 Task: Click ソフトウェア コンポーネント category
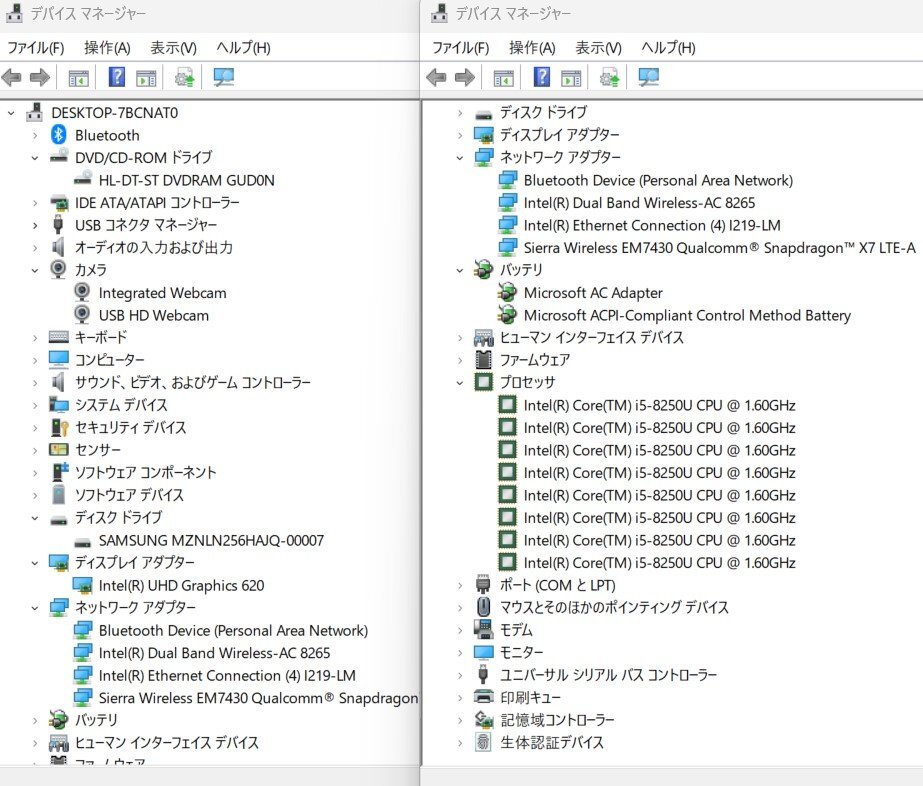pyautogui.click(x=145, y=472)
